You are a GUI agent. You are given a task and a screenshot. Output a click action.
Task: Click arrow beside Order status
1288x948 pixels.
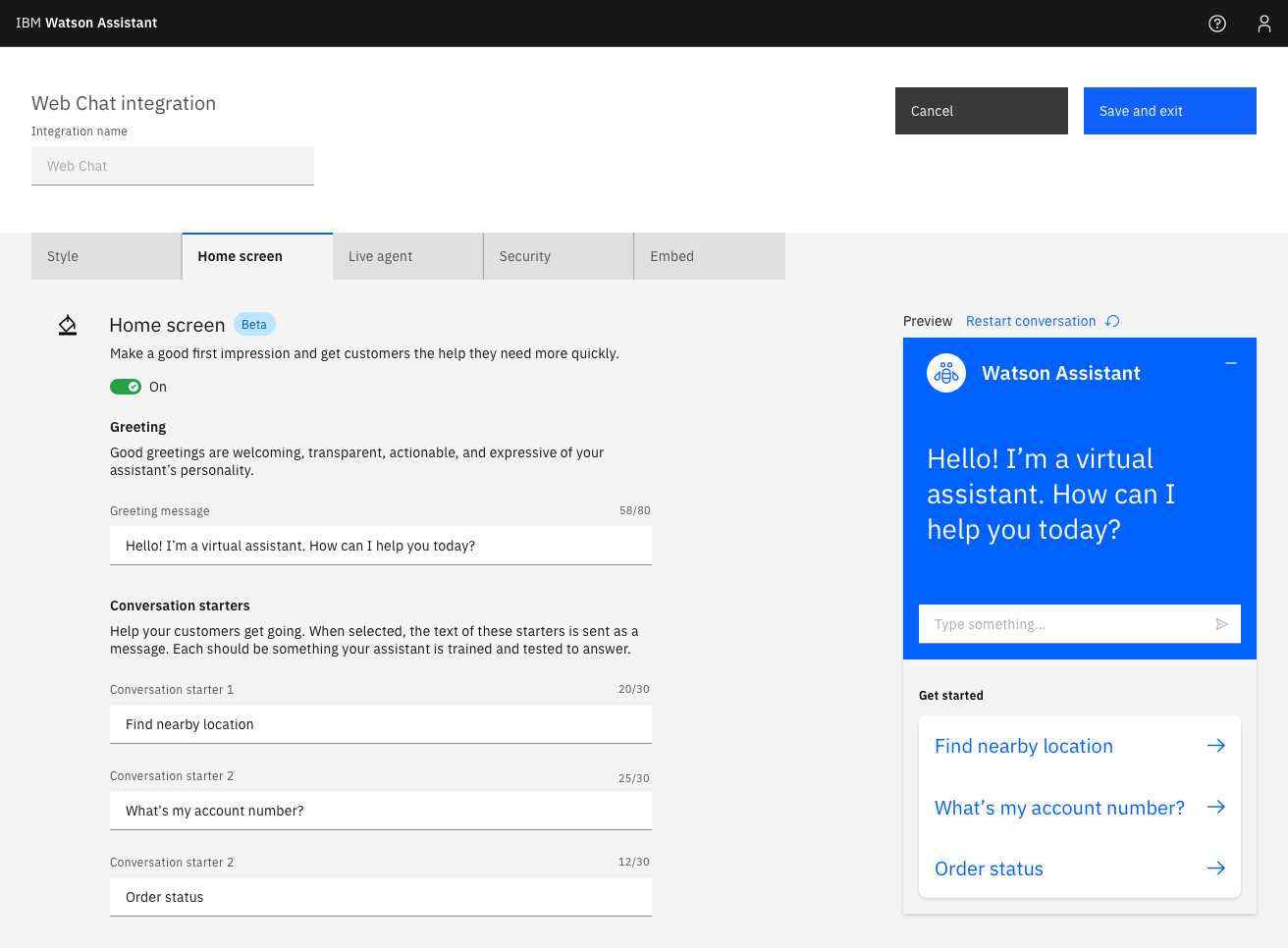pos(1216,869)
